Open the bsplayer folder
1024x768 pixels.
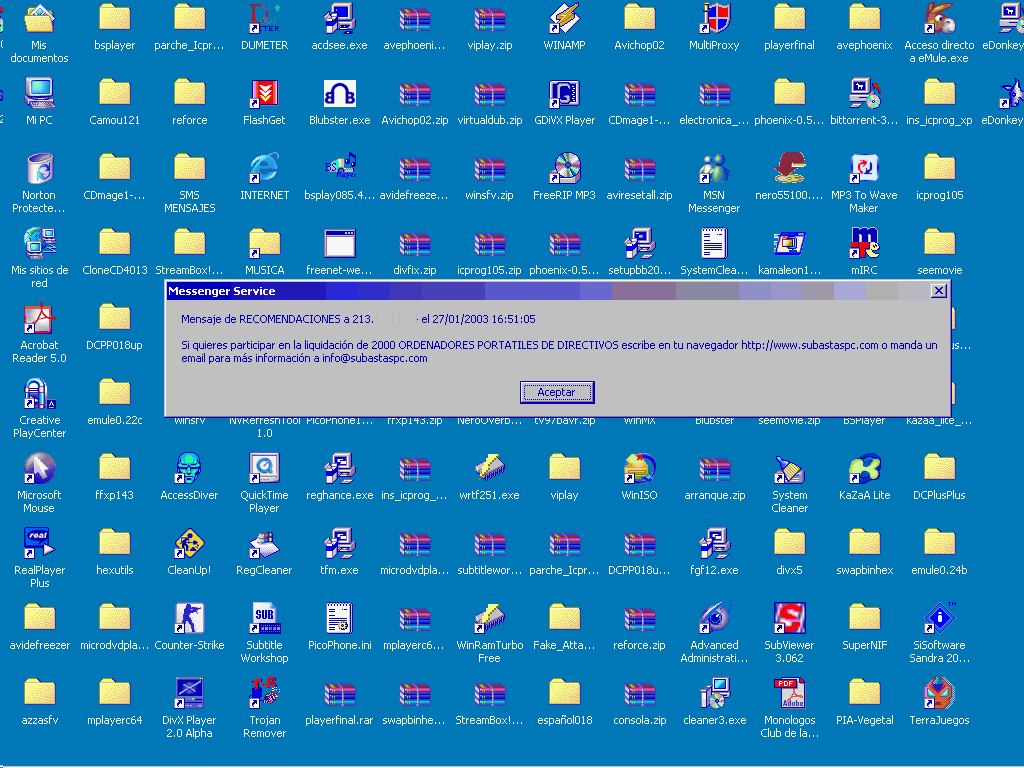point(114,18)
